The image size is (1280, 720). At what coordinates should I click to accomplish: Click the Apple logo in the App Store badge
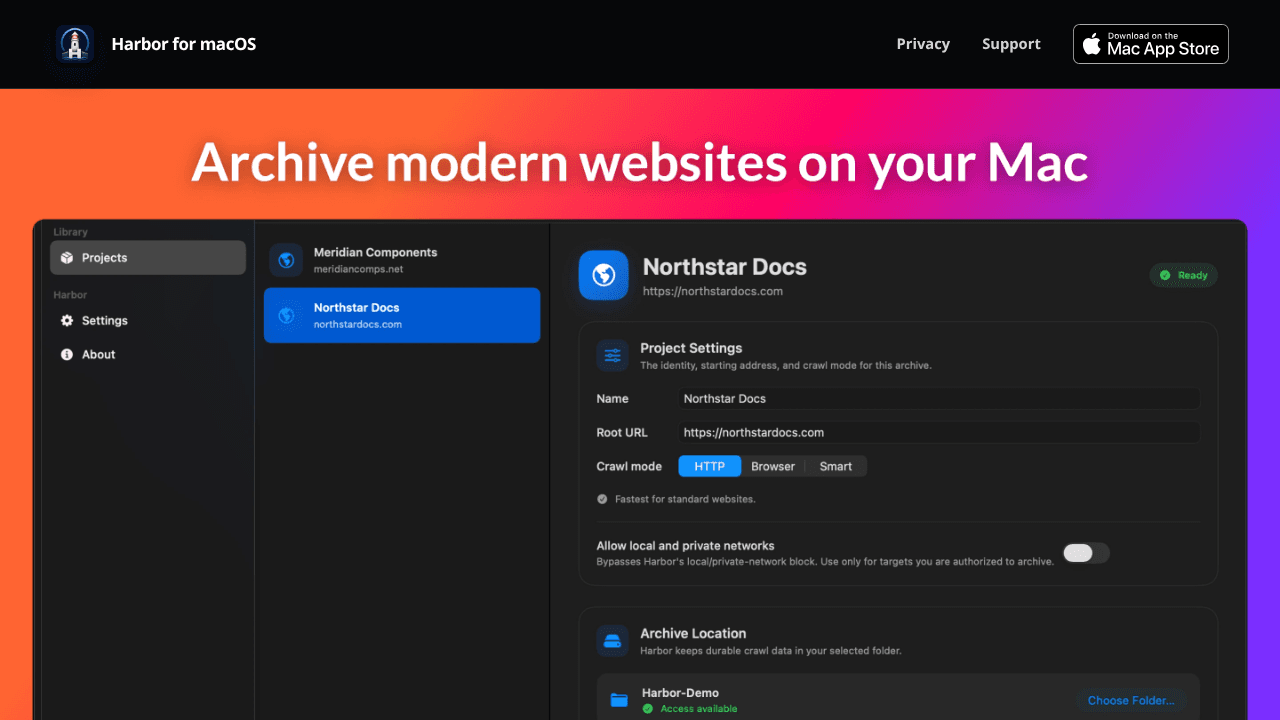tap(1092, 44)
